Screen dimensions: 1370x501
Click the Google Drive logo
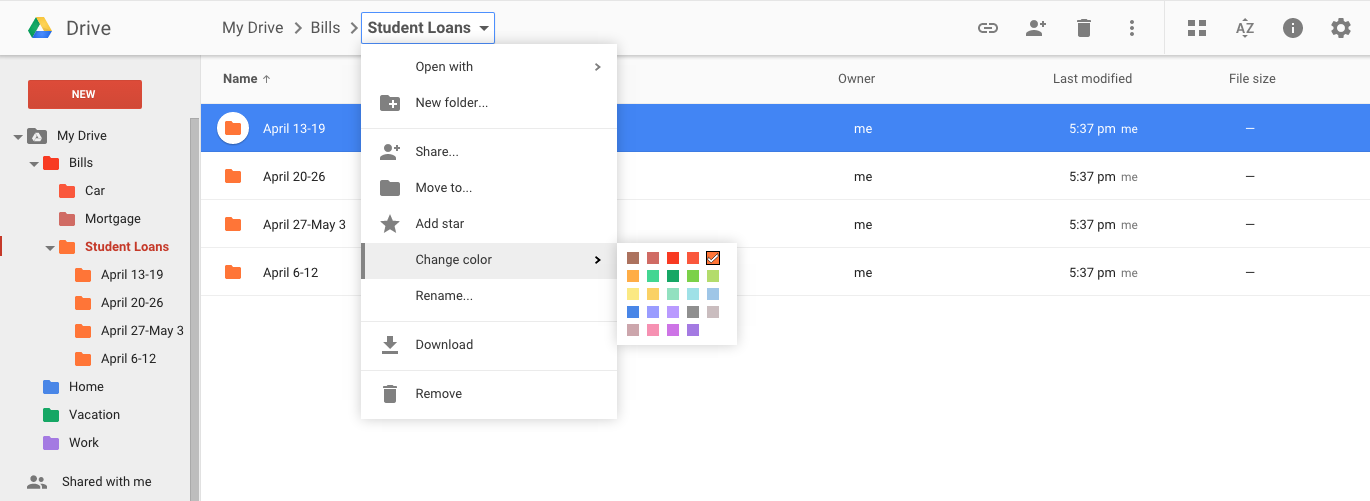40,28
